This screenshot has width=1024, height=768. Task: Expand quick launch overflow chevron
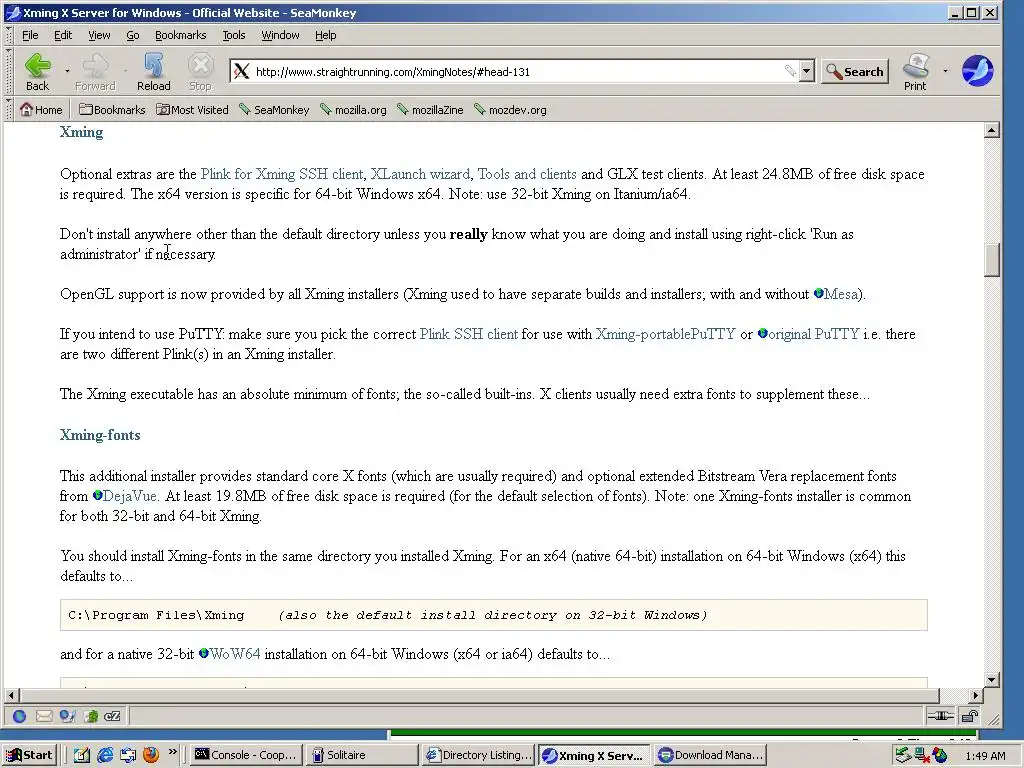pos(172,752)
